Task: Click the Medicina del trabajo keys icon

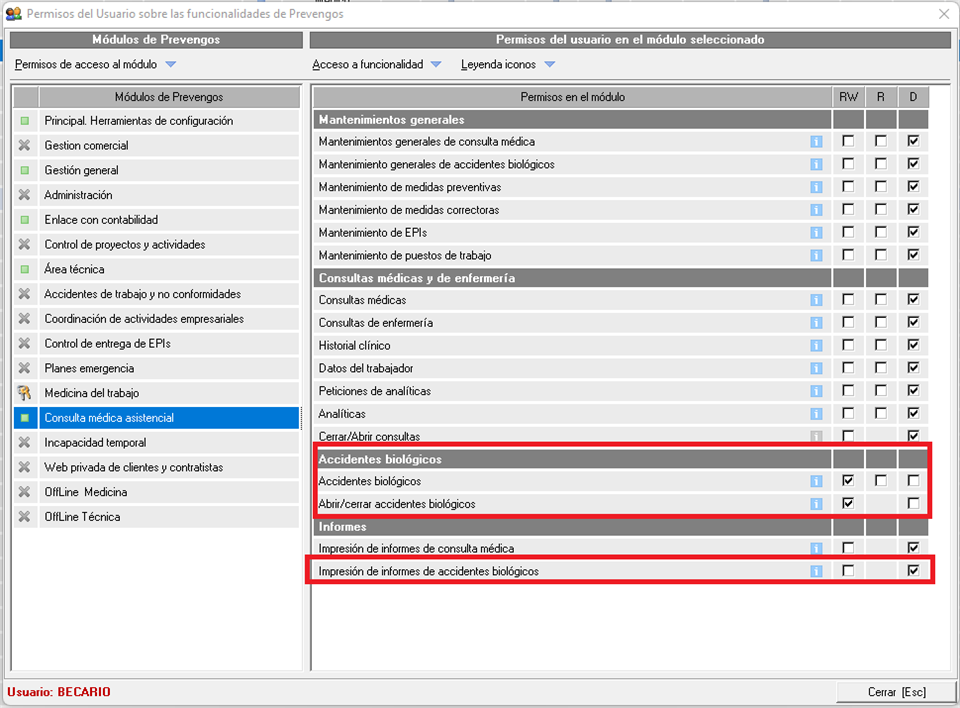Action: tap(25, 393)
